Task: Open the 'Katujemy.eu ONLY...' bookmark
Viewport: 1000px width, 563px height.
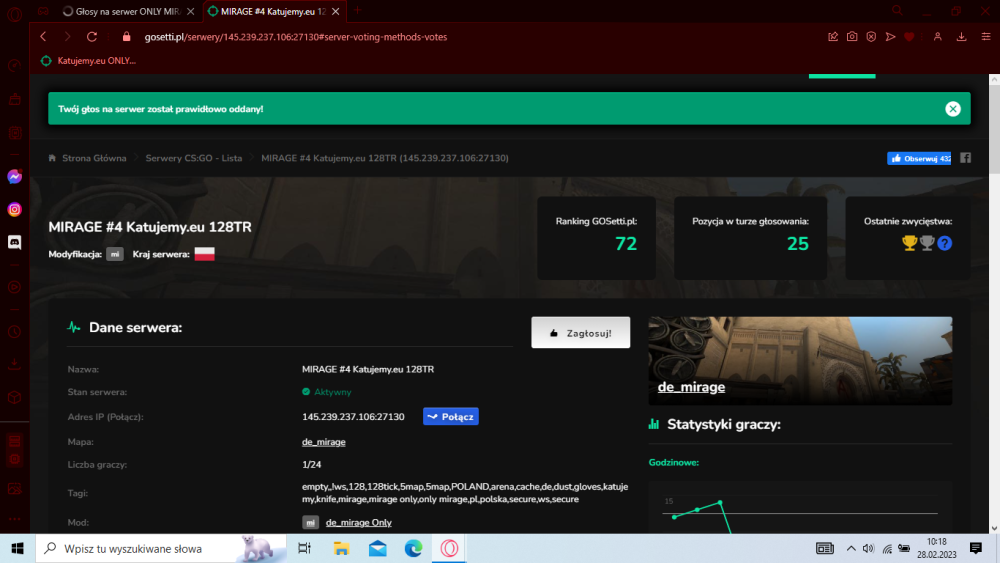Action: point(89,61)
